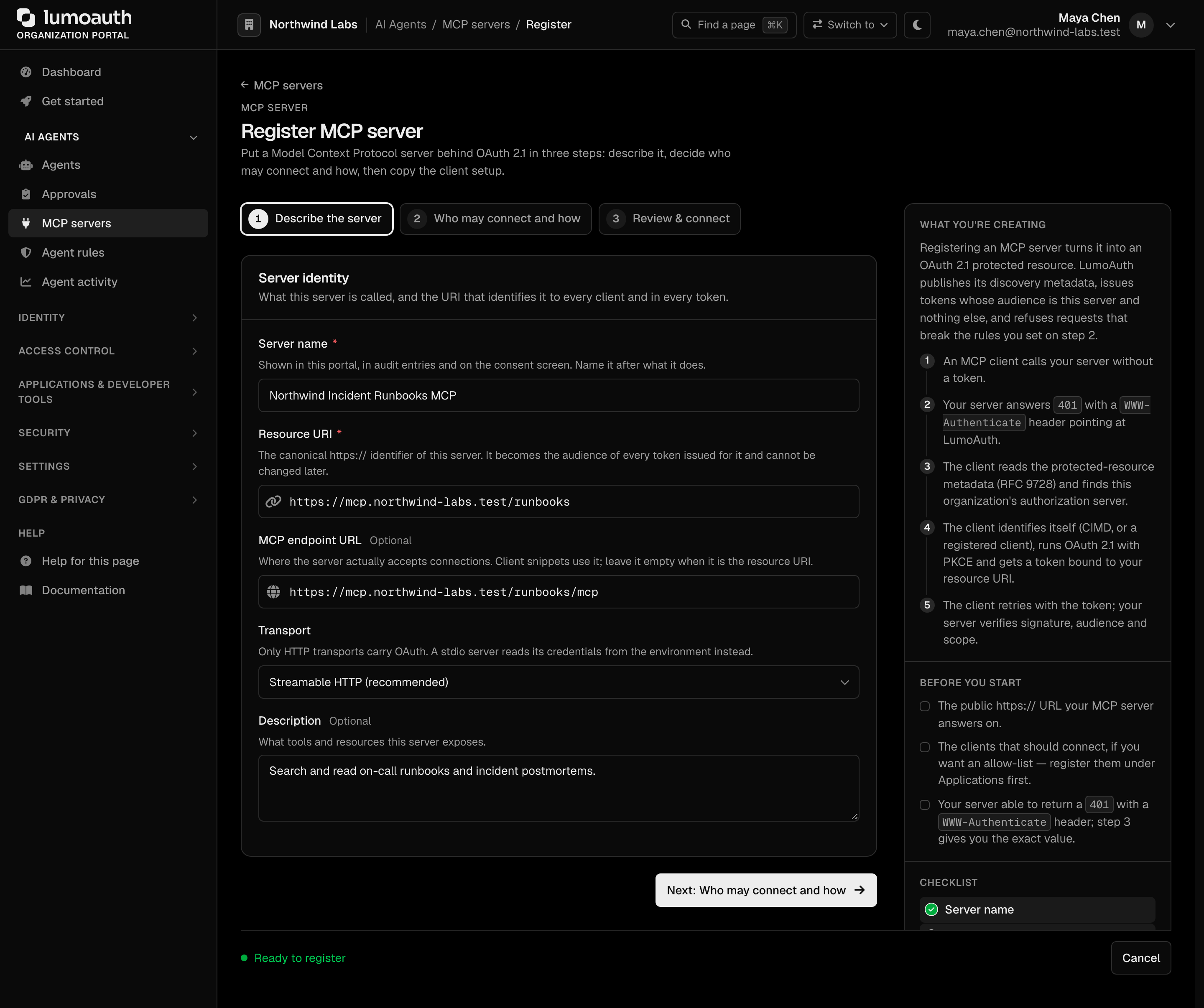The width and height of the screenshot is (1204, 1008).
Task: Go to step 3 Review & connect
Action: [x=669, y=218]
